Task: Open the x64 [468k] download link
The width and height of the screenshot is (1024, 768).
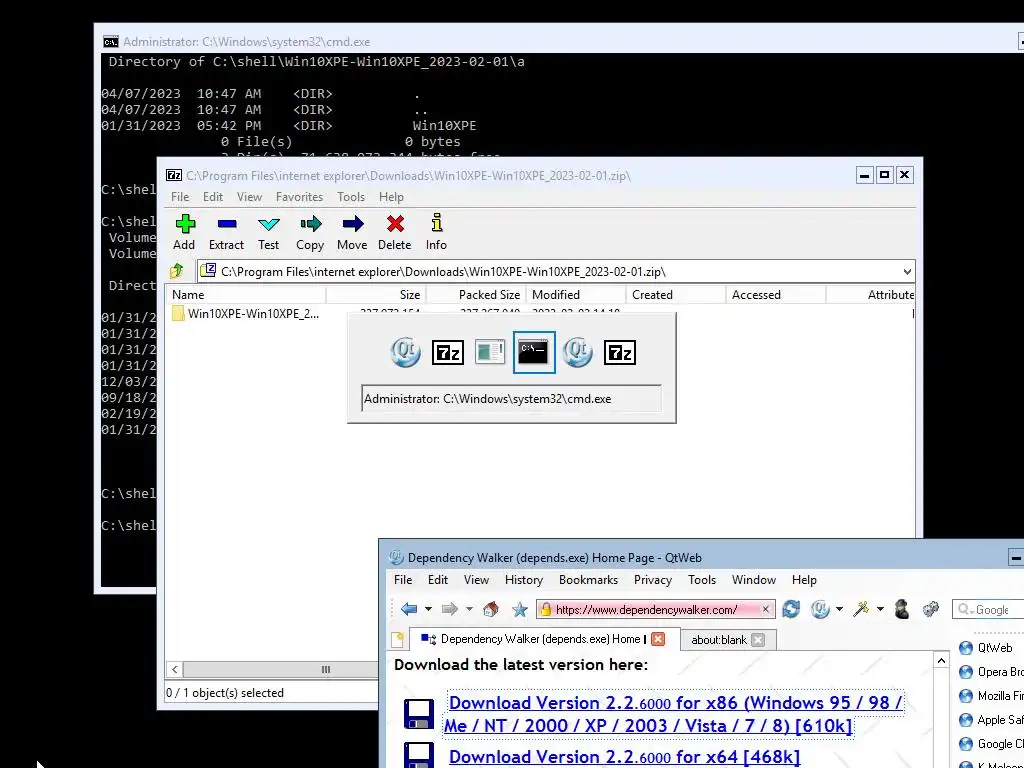Action: coord(624,756)
